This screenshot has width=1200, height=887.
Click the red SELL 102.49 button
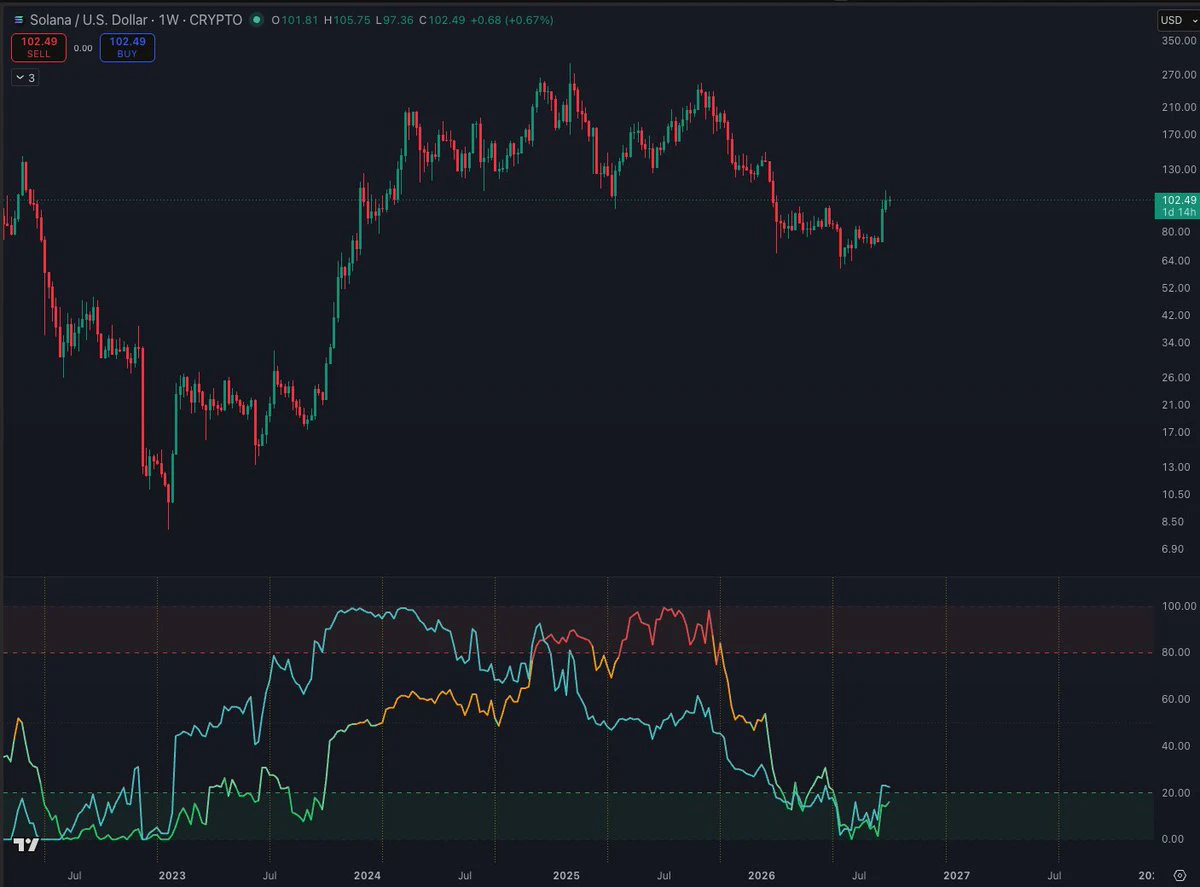pyautogui.click(x=39, y=47)
